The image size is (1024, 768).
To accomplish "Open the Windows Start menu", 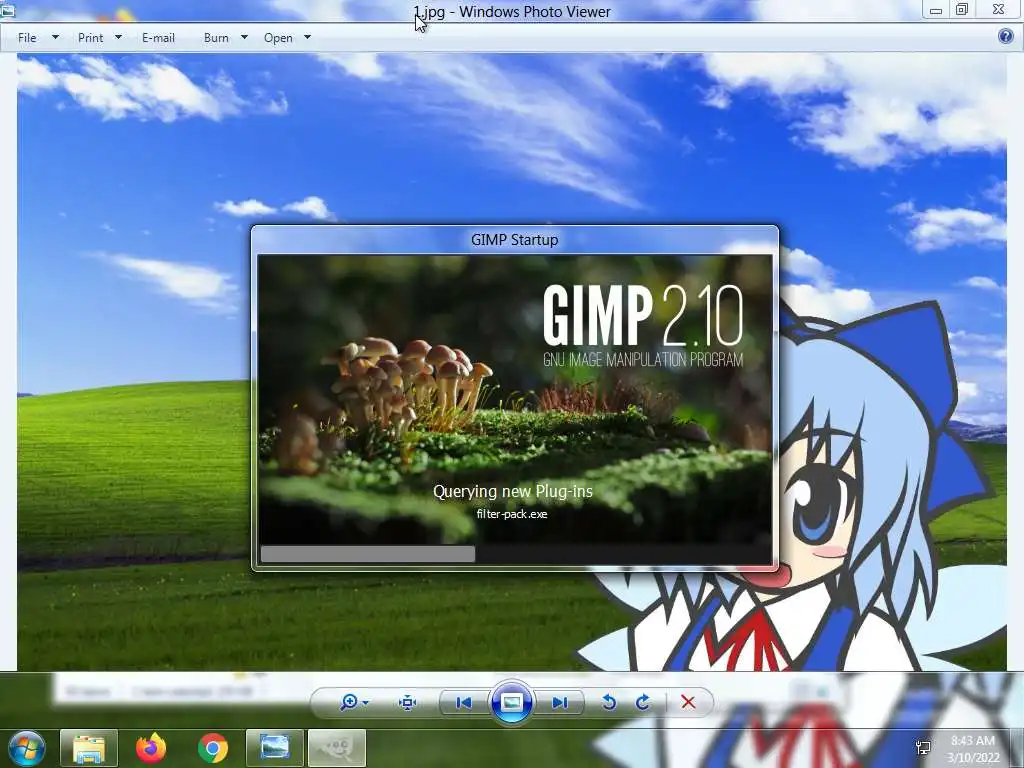I will tap(27, 748).
